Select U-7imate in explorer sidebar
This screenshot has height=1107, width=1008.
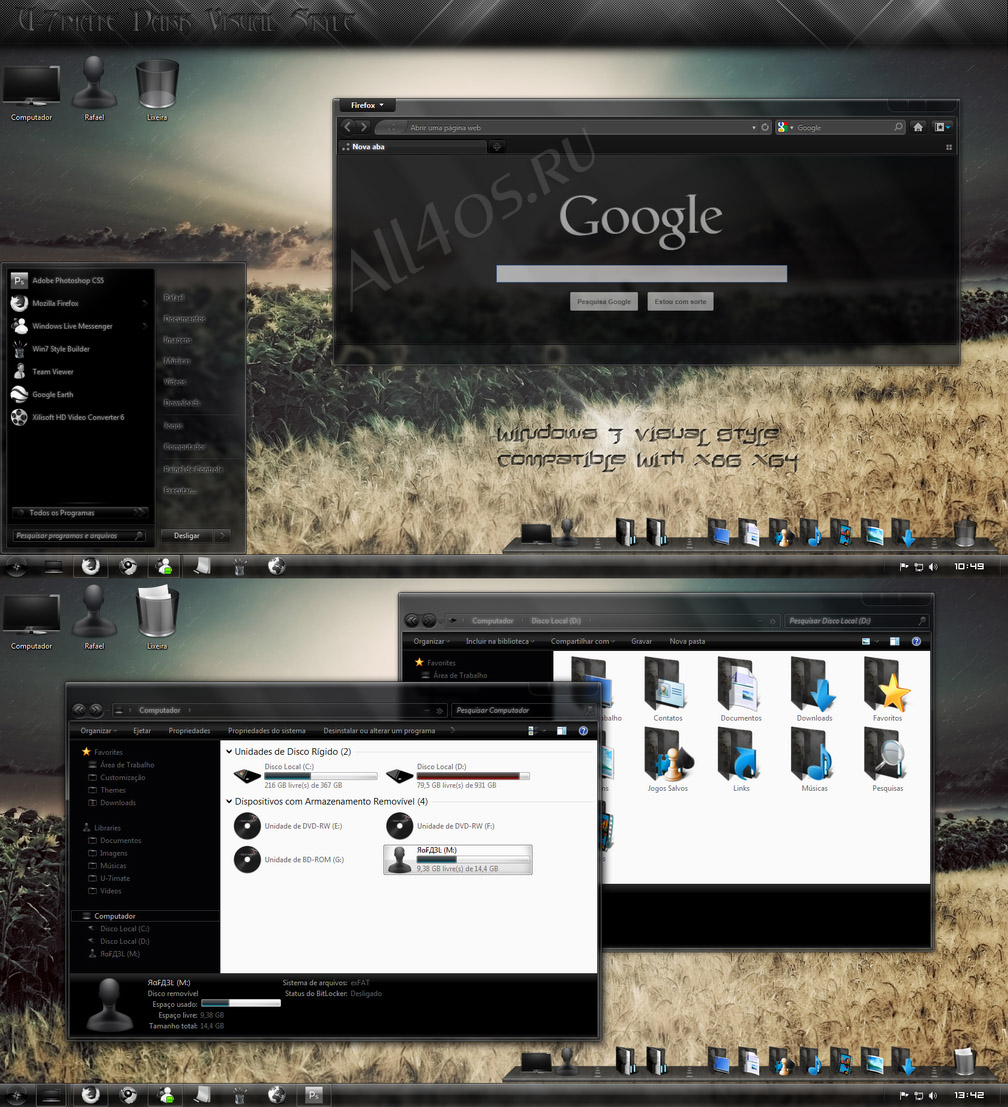[114, 878]
